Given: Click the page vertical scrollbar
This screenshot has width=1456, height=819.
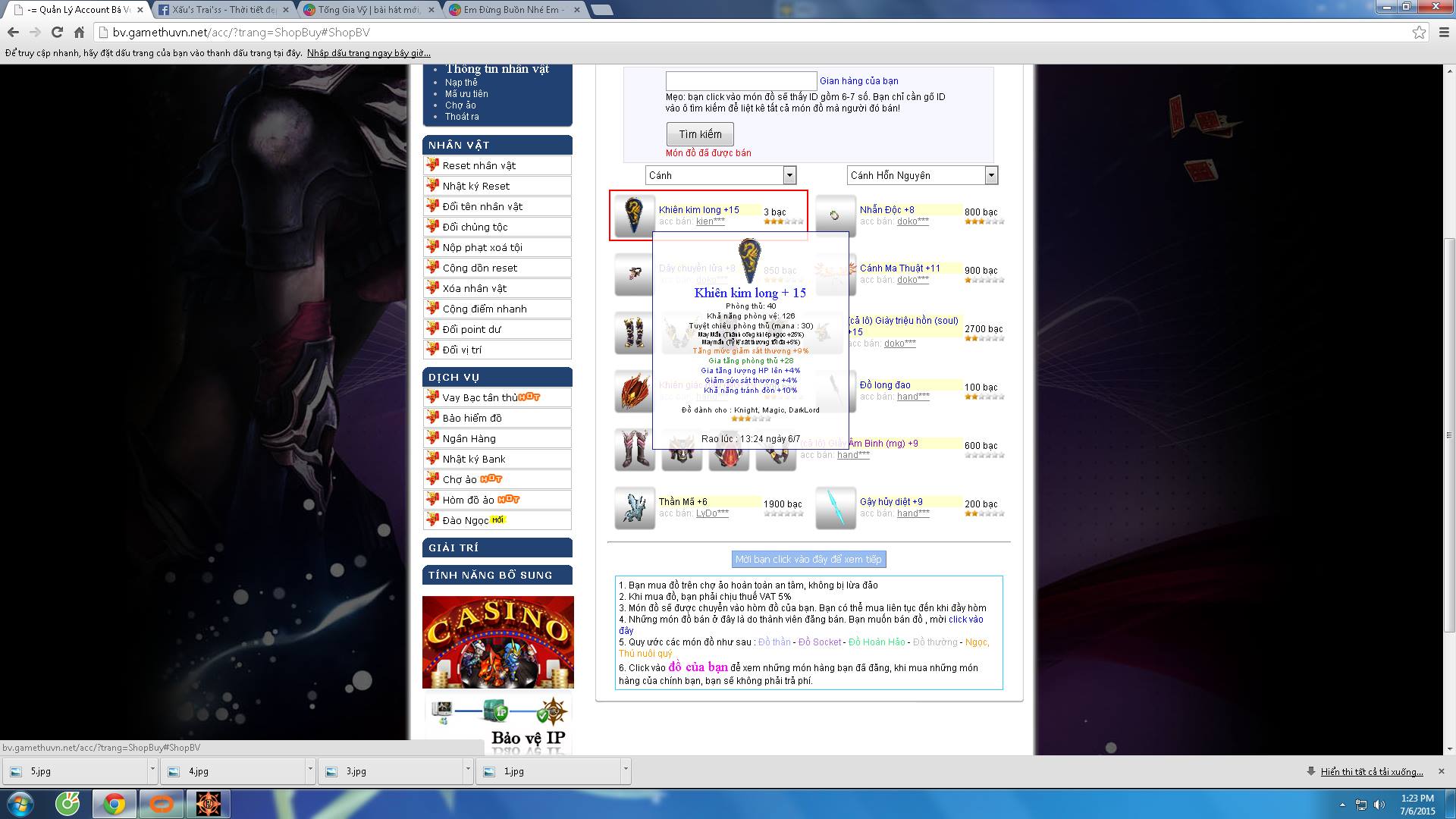Looking at the screenshot, I should (1449, 435).
